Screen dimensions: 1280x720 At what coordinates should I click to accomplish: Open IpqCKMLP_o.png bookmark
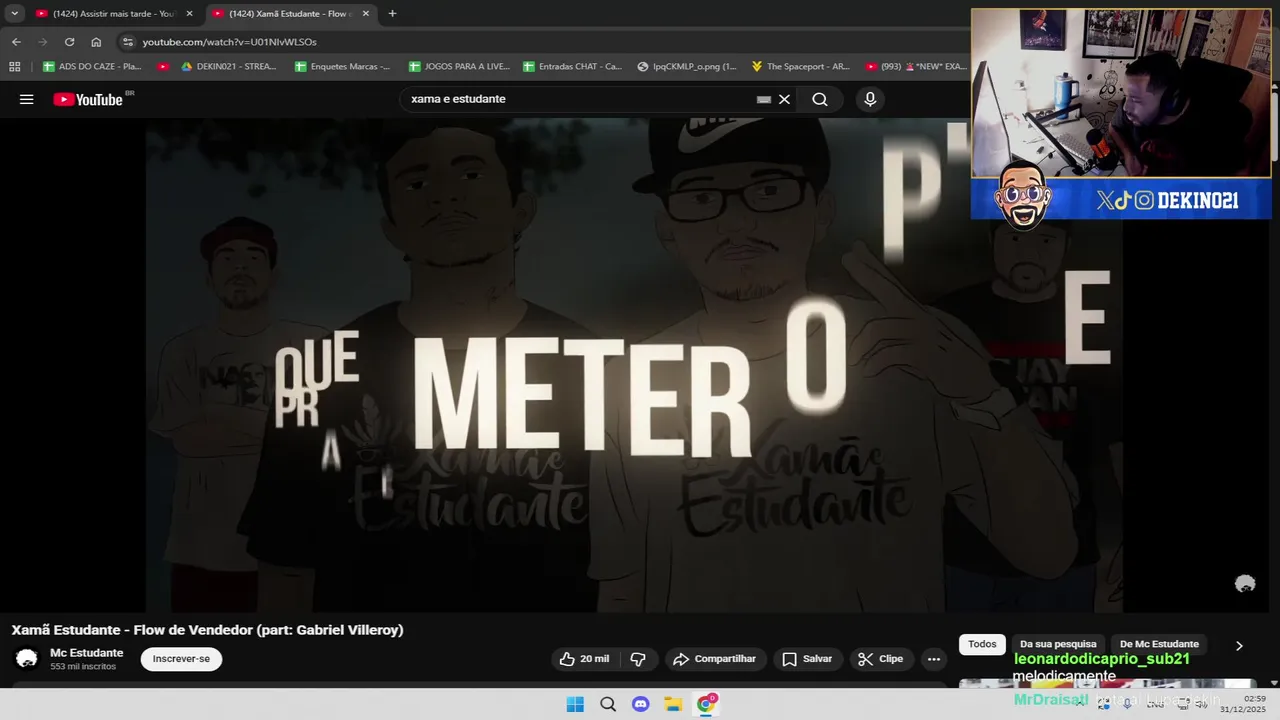[x=686, y=67]
